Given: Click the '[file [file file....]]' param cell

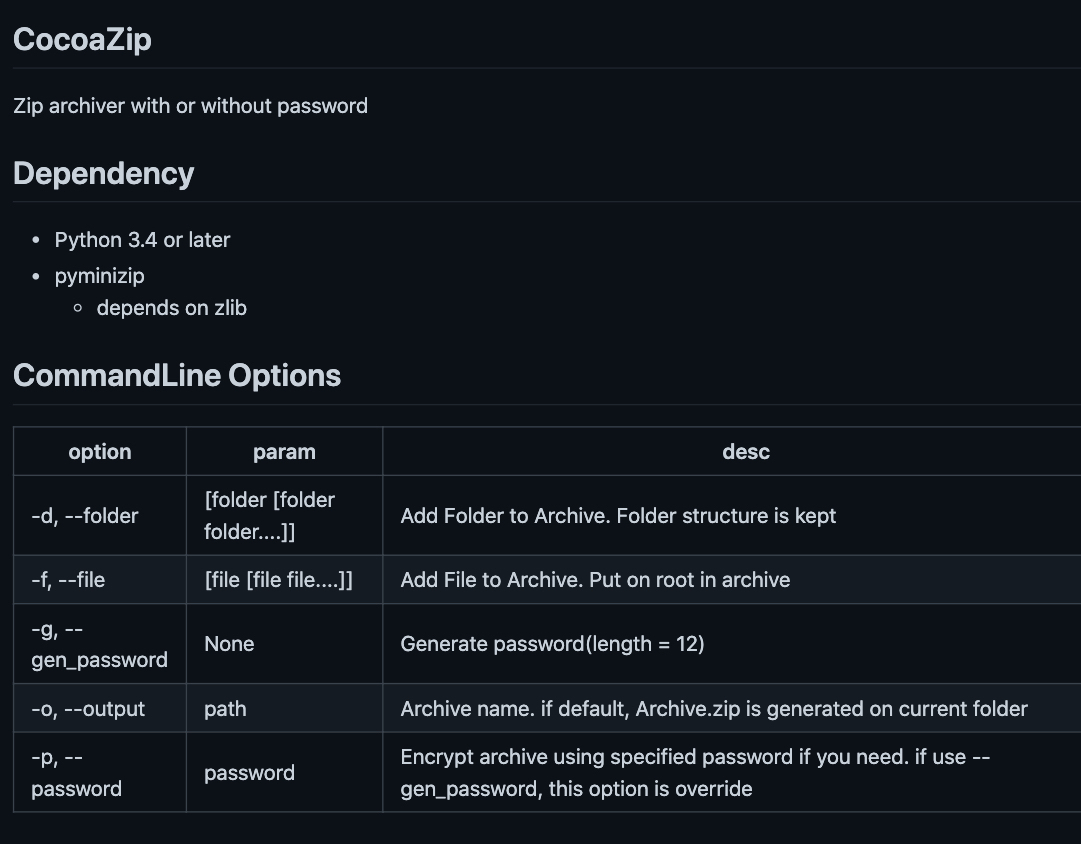Looking at the screenshot, I should click(284, 580).
